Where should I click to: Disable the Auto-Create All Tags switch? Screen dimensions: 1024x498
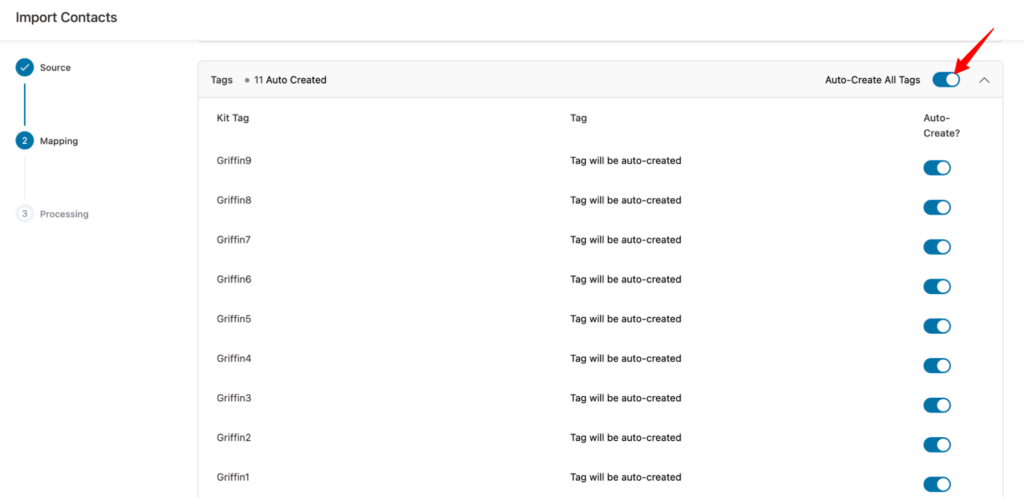(x=946, y=80)
